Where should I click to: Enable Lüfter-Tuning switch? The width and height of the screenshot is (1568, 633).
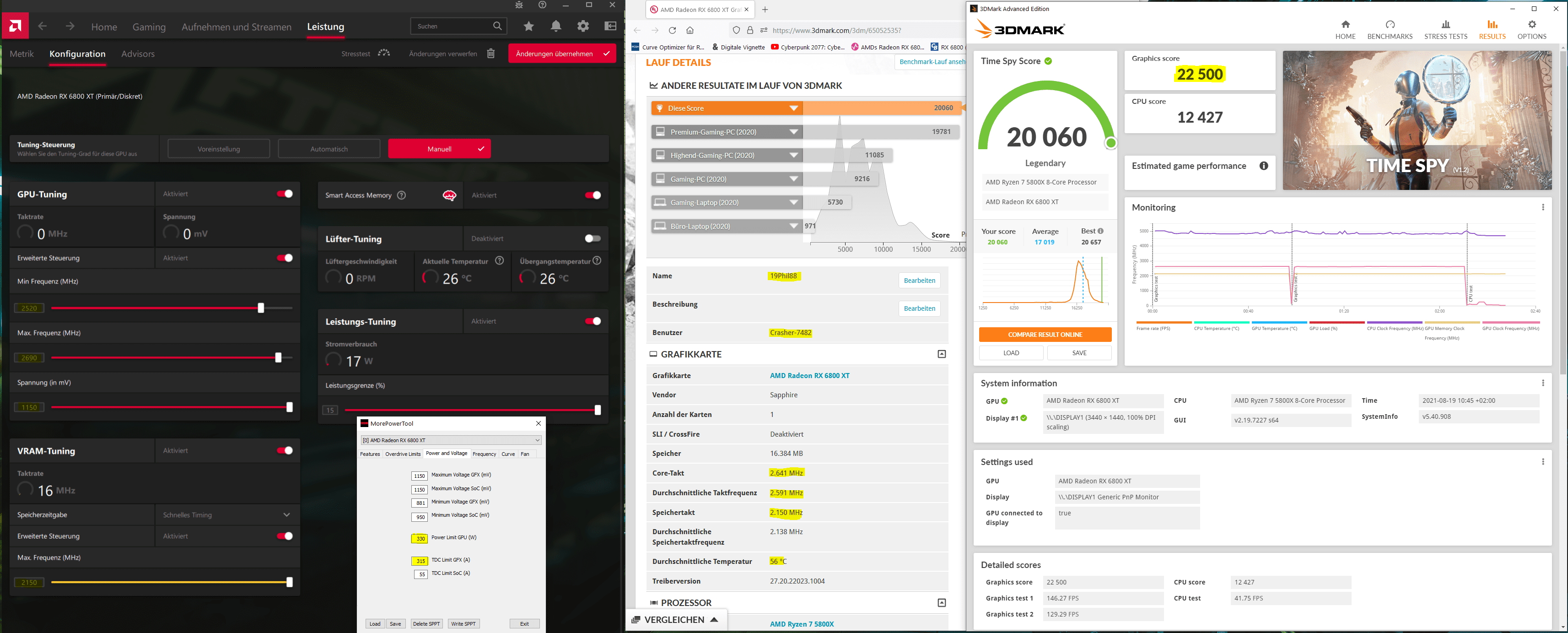(593, 238)
